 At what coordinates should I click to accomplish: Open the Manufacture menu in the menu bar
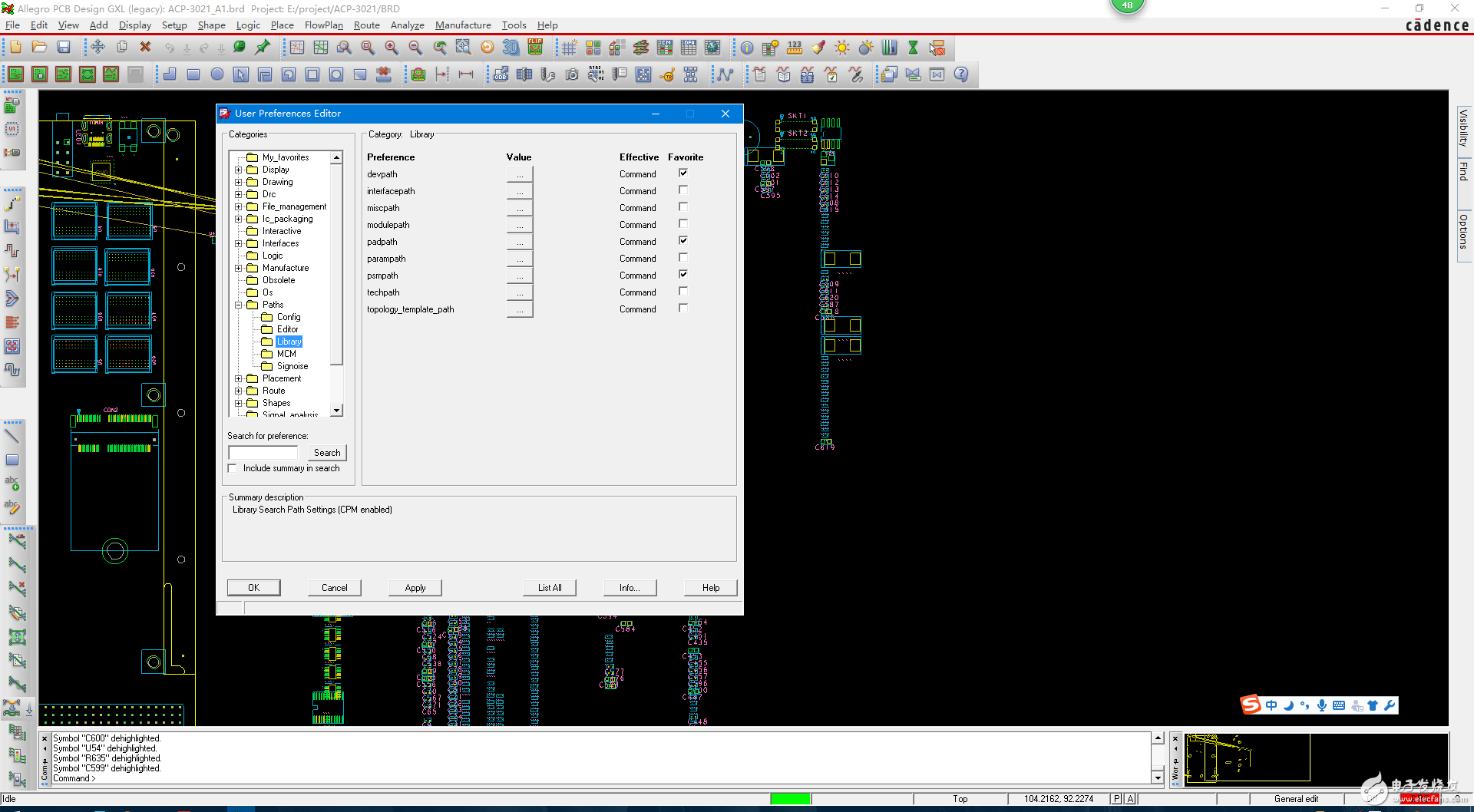point(463,25)
